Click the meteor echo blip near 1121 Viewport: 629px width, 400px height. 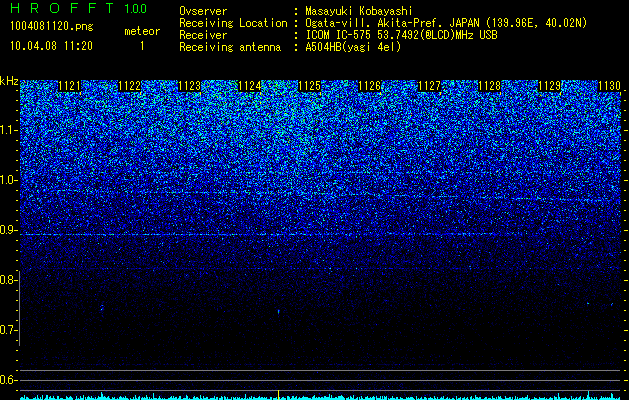tap(102, 308)
